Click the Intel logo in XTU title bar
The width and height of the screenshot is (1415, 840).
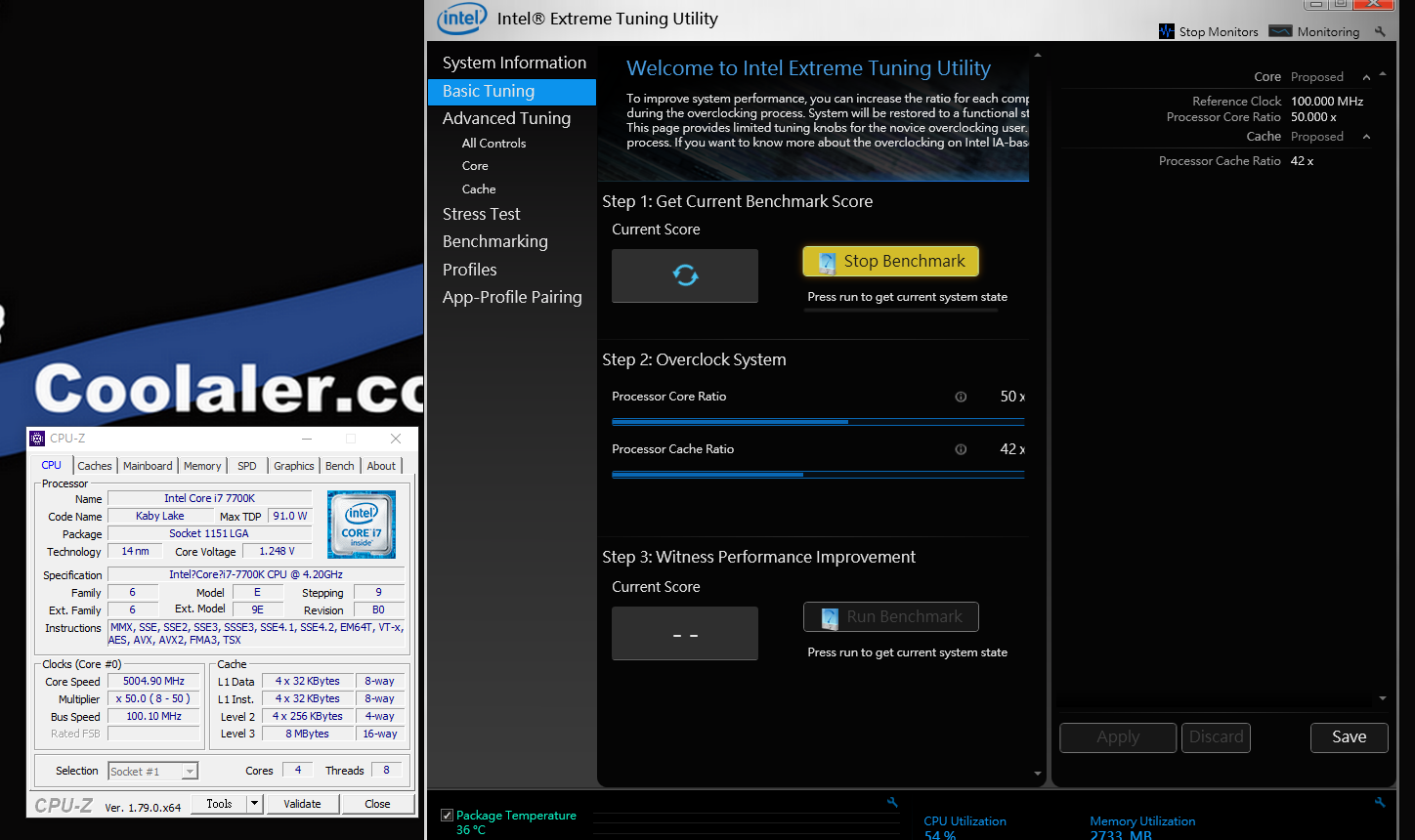tap(462, 19)
